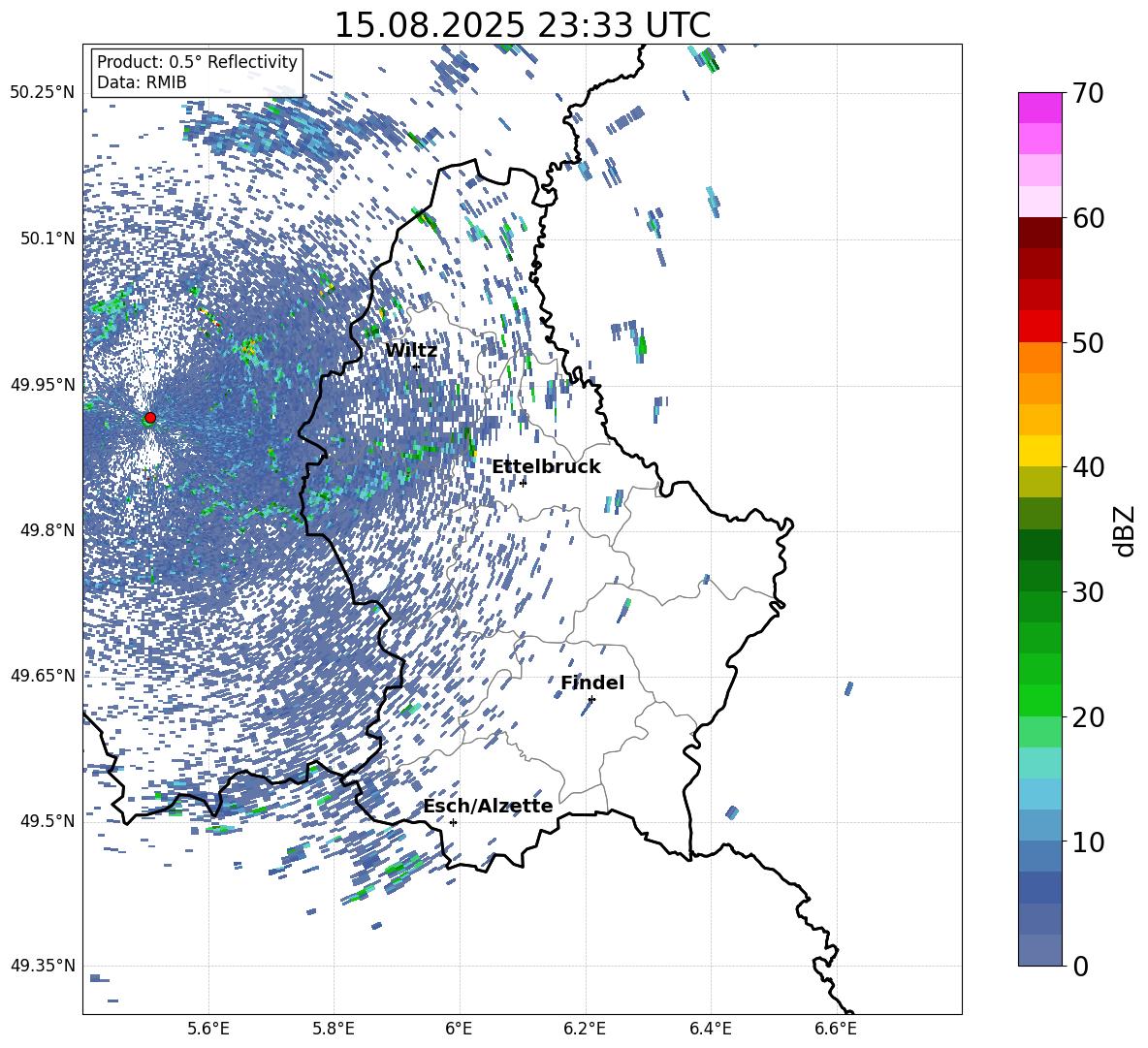Click the Ettelbruck city label
Screen dimensions: 1148x1048
[x=546, y=467]
